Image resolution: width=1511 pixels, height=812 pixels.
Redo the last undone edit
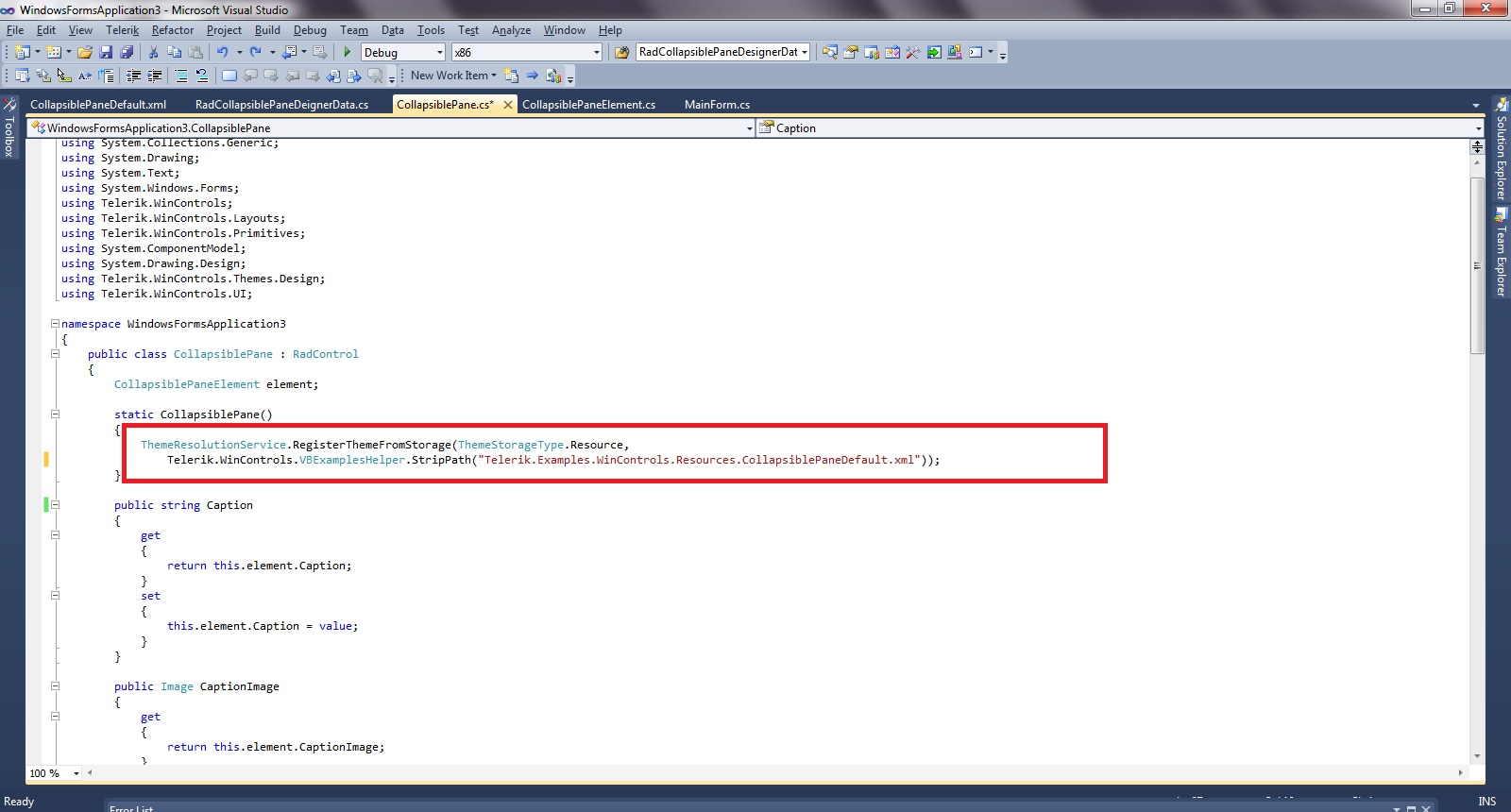[255, 52]
